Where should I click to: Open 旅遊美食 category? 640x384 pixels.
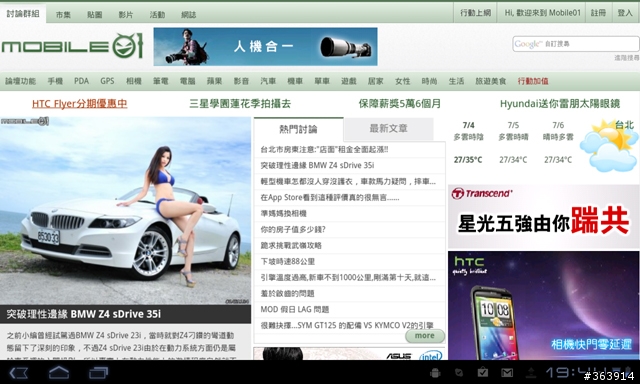pyautogui.click(x=491, y=81)
